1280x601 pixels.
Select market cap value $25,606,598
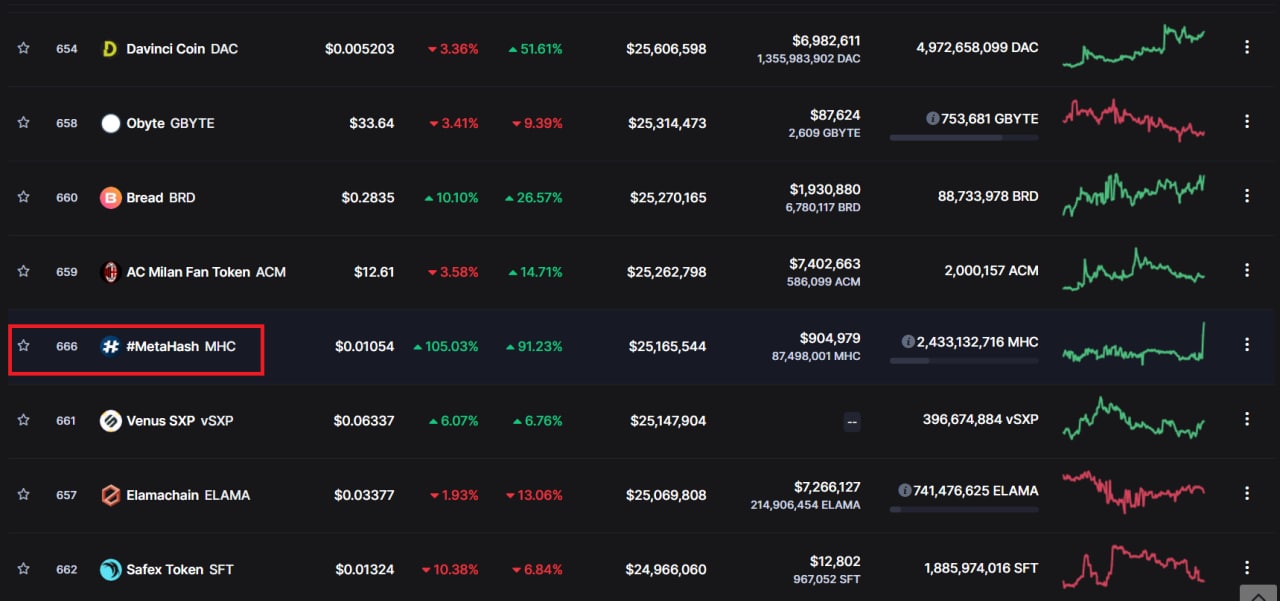(666, 49)
